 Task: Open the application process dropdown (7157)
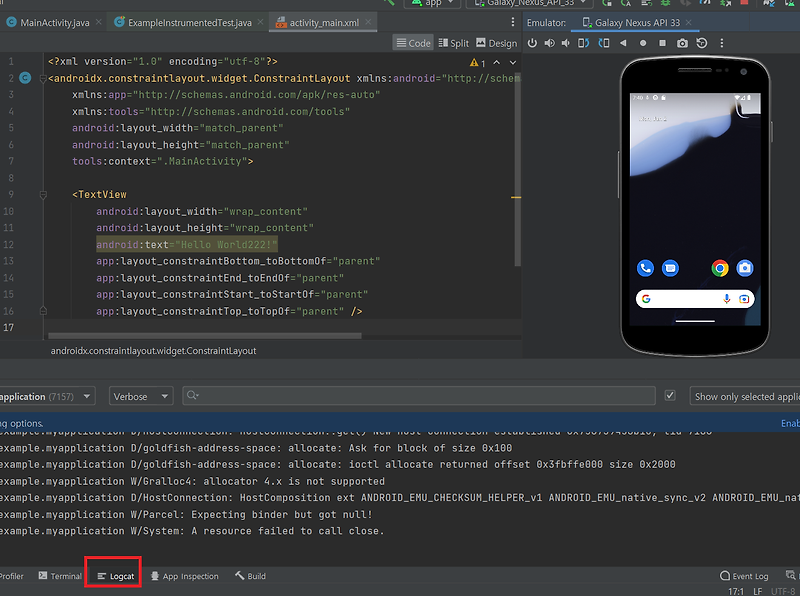point(46,396)
